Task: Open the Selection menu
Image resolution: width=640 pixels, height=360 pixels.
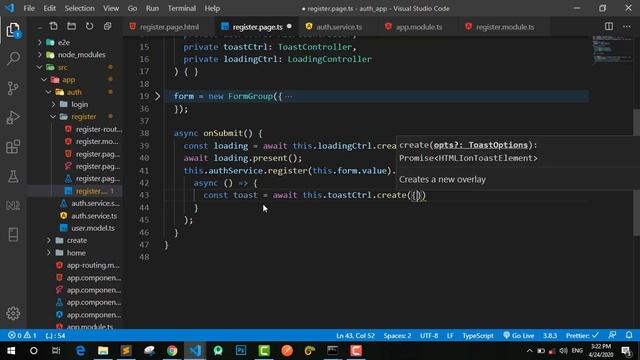Action: (79, 8)
